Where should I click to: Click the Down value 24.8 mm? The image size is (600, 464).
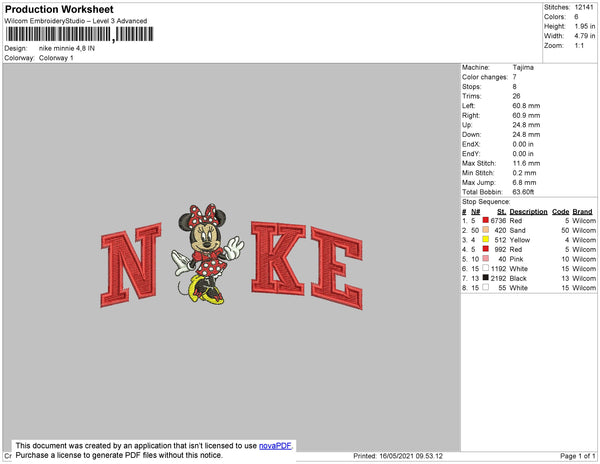[x=526, y=134]
